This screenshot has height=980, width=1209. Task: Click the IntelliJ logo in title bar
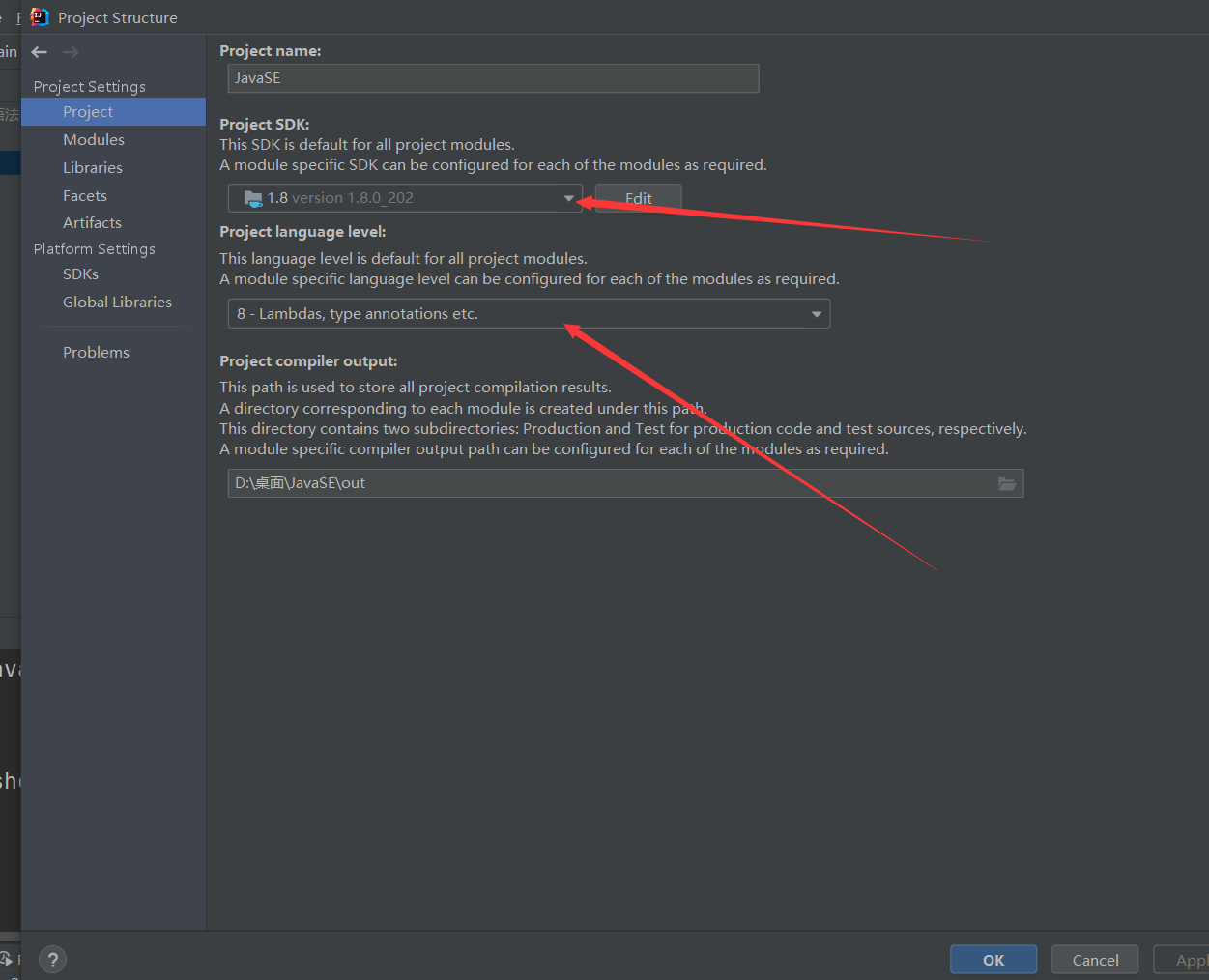pos(40,17)
